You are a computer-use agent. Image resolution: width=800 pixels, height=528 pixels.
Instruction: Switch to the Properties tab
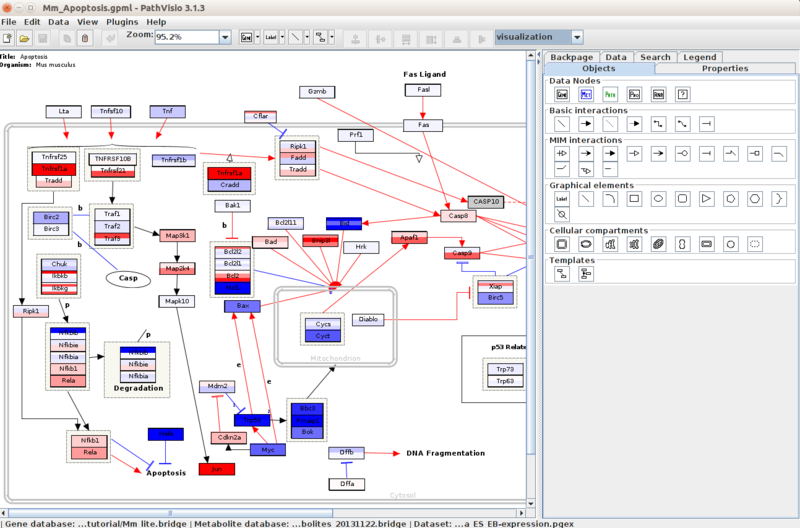point(724,68)
